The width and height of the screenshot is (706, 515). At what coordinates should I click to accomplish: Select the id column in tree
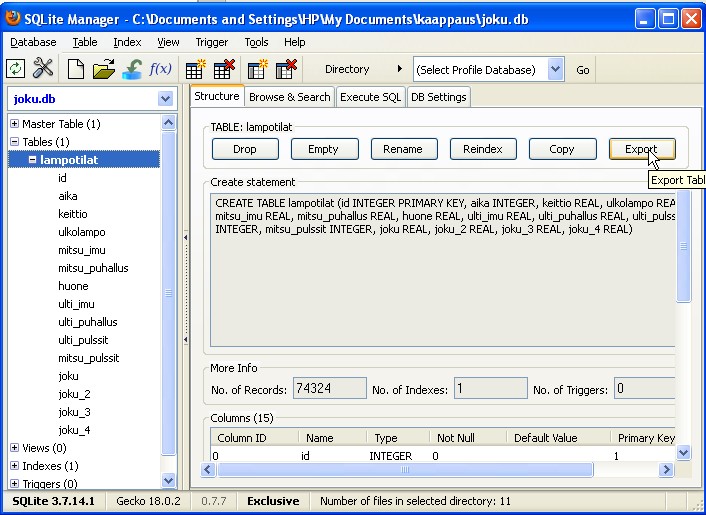click(62, 178)
